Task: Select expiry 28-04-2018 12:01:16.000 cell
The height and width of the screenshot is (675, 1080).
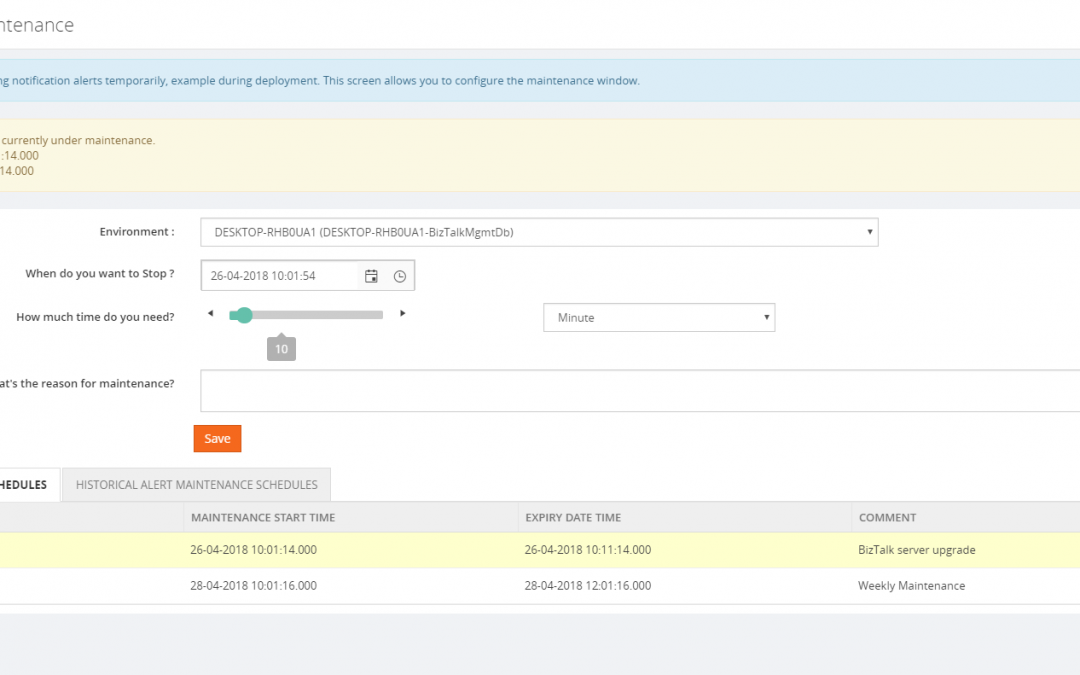Action: tap(588, 585)
